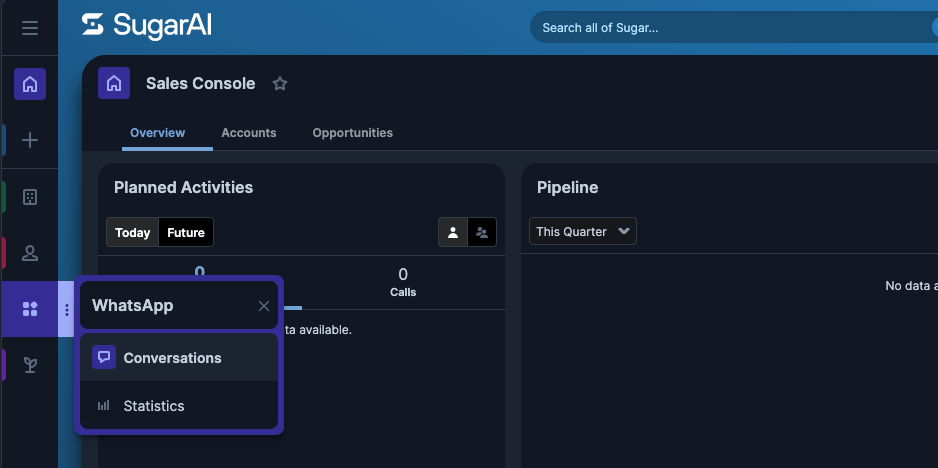The image size is (938, 468).
Task: Select the WhatsApp apps grid icon
Action: pyautogui.click(x=30, y=309)
